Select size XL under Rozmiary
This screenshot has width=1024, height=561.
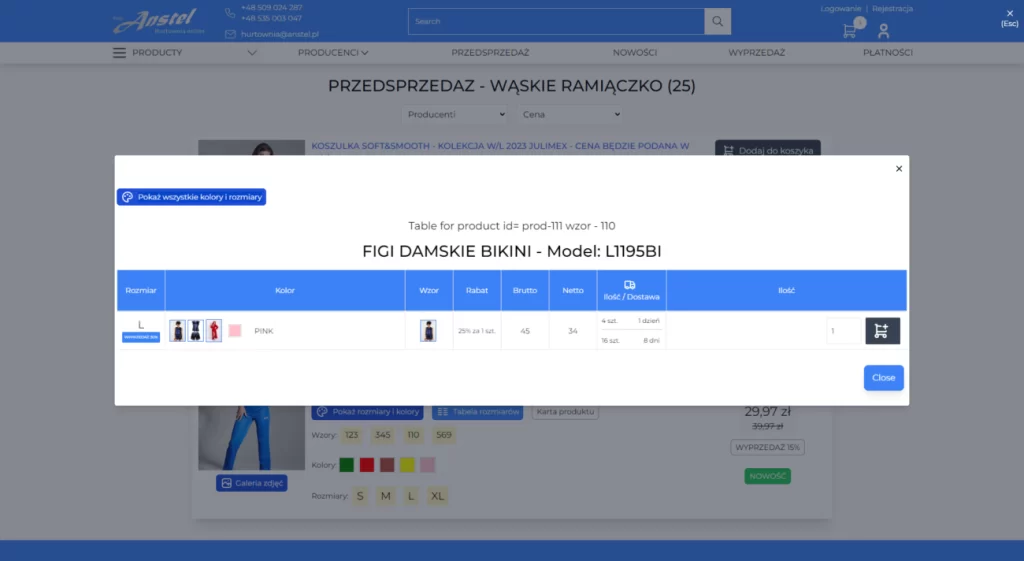(438, 496)
